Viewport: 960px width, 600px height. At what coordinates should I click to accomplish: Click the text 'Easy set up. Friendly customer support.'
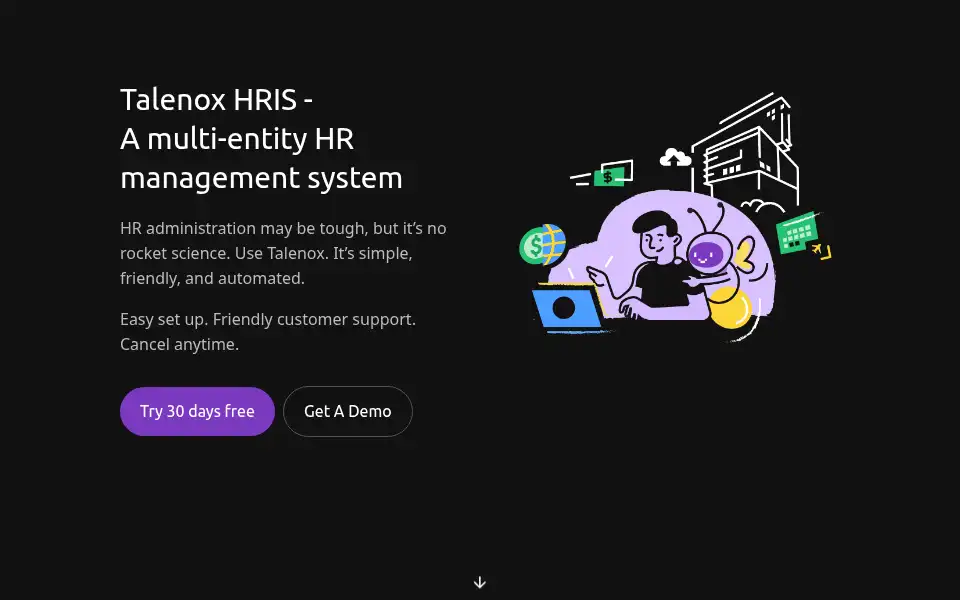click(x=268, y=320)
